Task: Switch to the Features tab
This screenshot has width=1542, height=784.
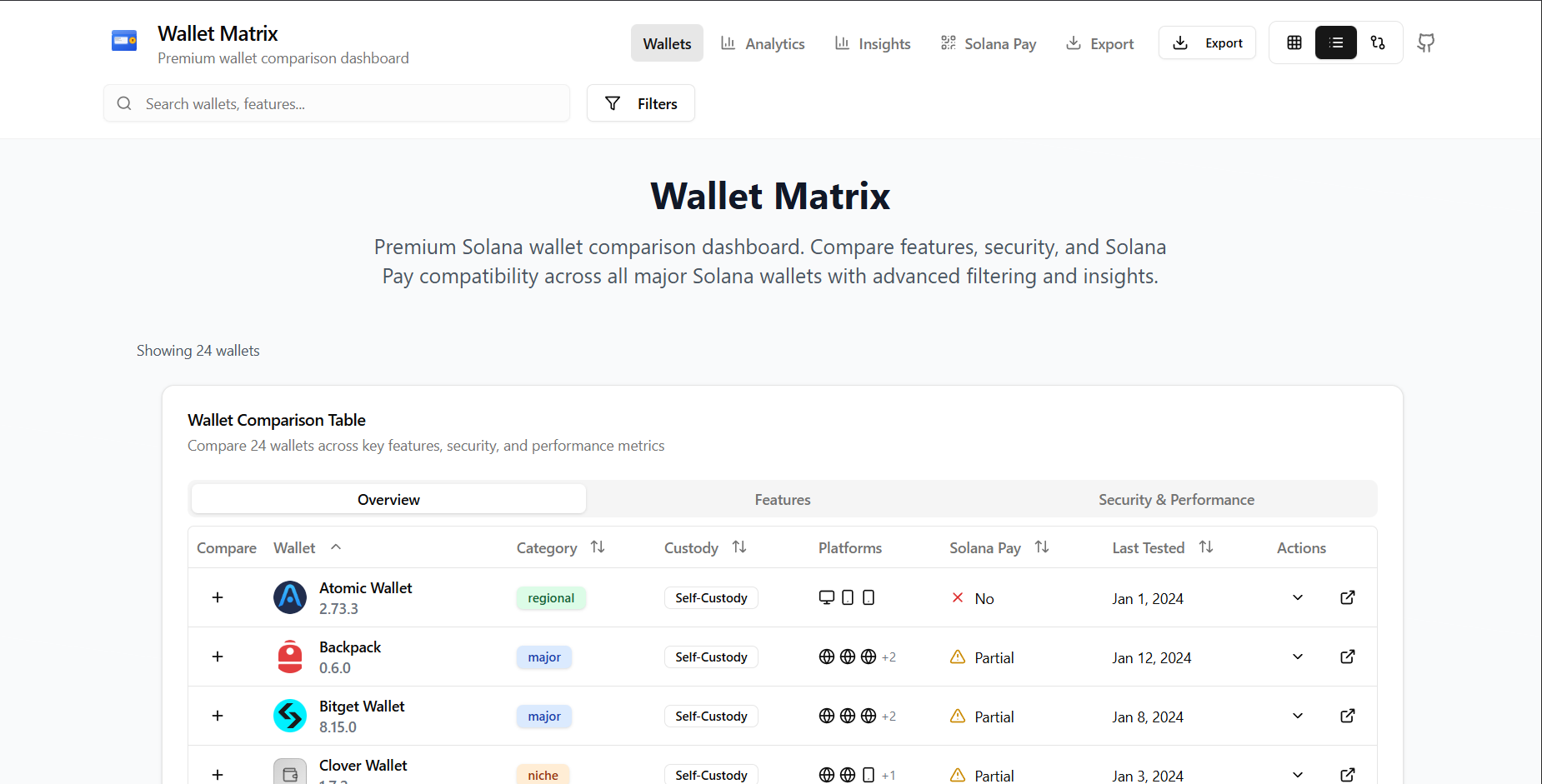Action: [x=782, y=499]
